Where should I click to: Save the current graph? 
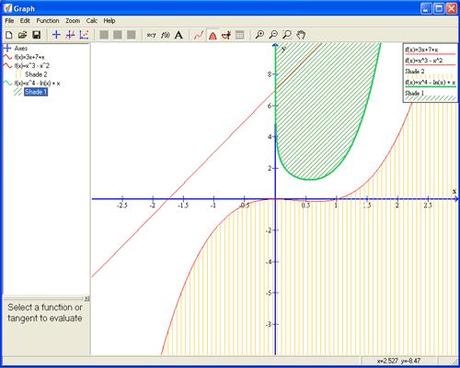[36, 35]
